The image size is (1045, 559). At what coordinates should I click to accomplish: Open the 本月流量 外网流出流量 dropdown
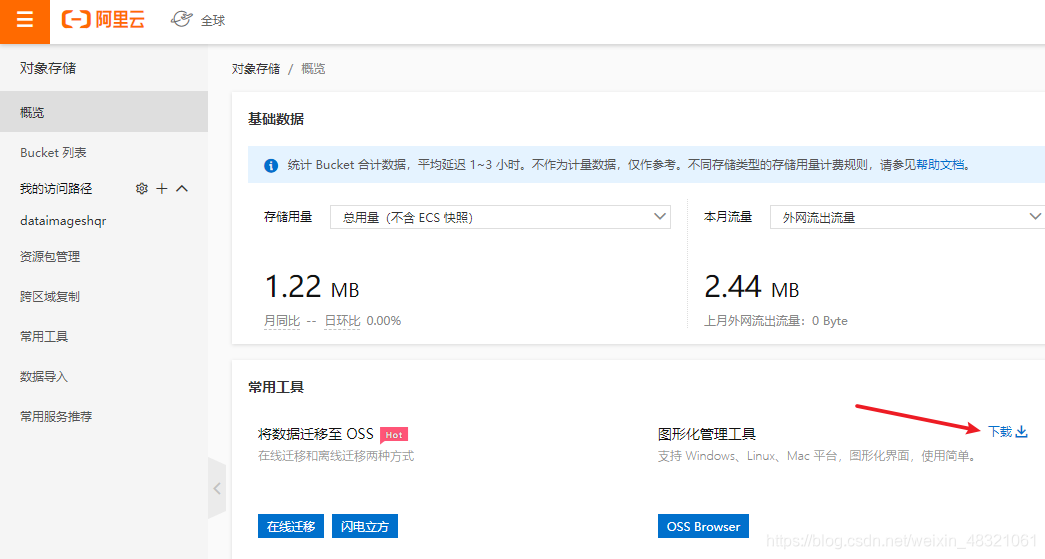907,217
